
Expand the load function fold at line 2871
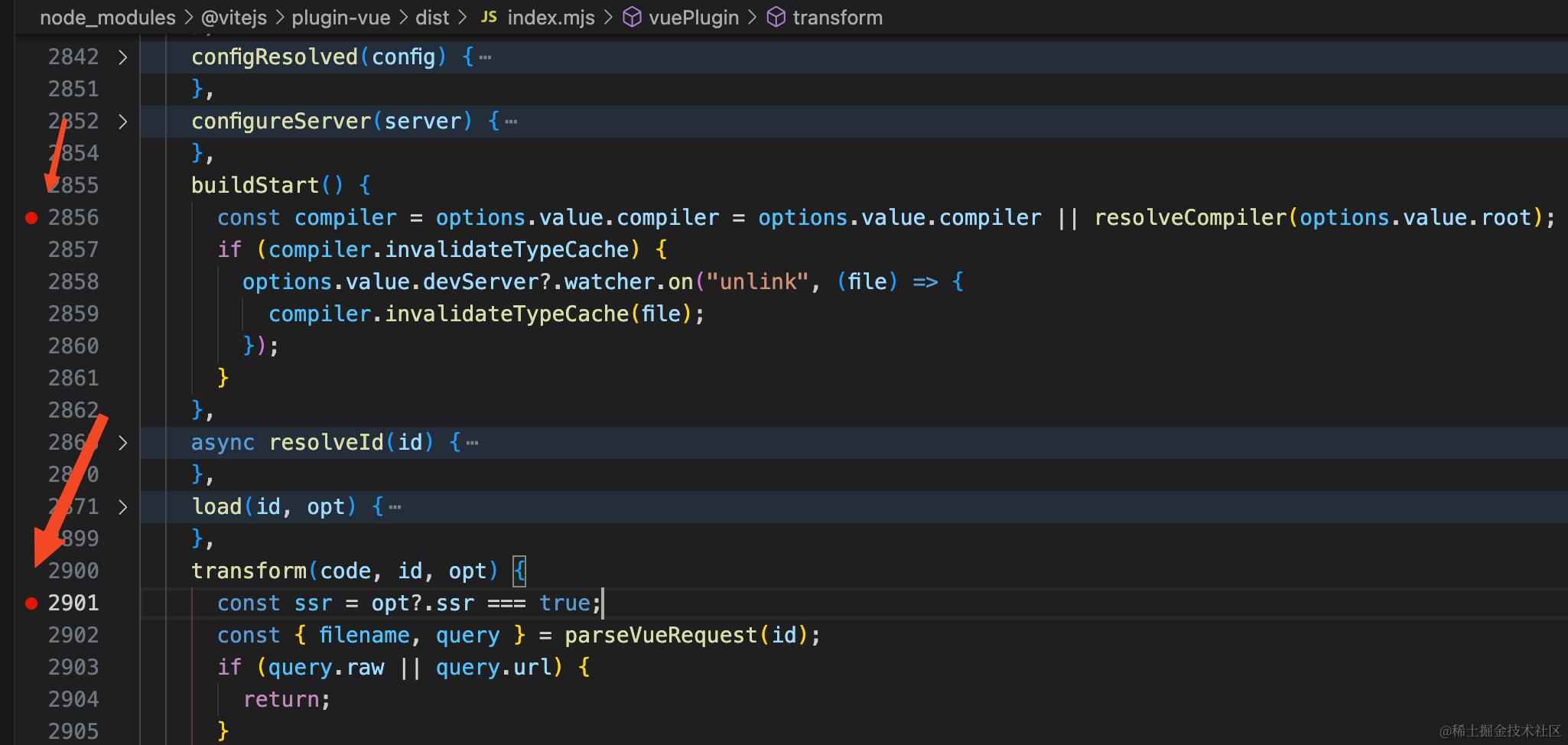tap(123, 506)
